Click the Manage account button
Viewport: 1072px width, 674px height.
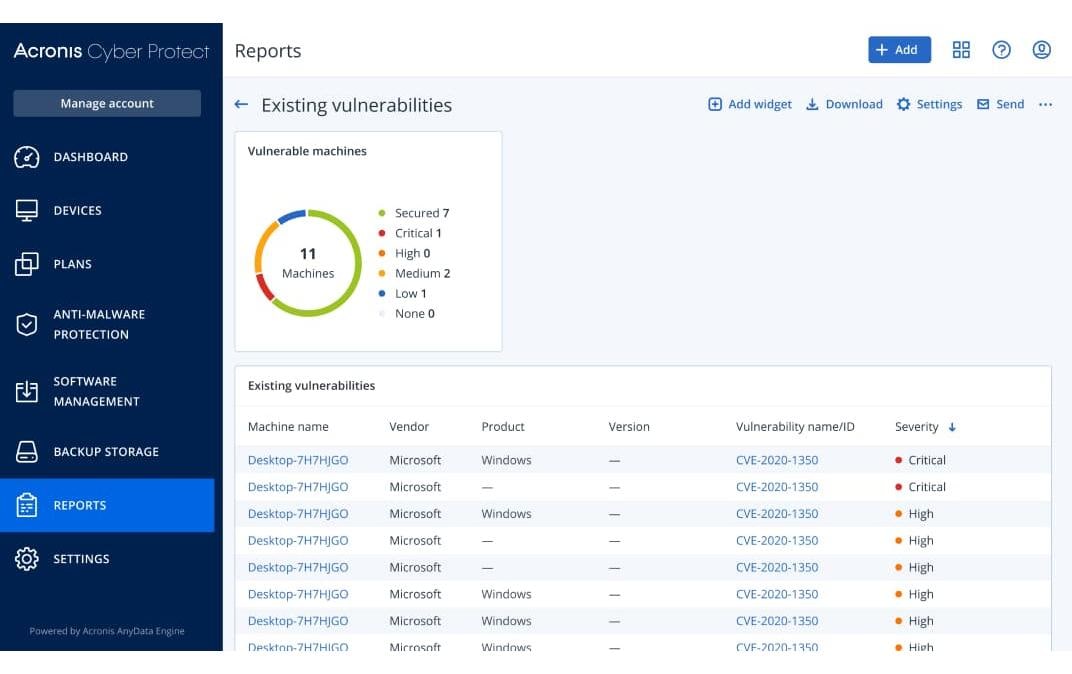(107, 103)
